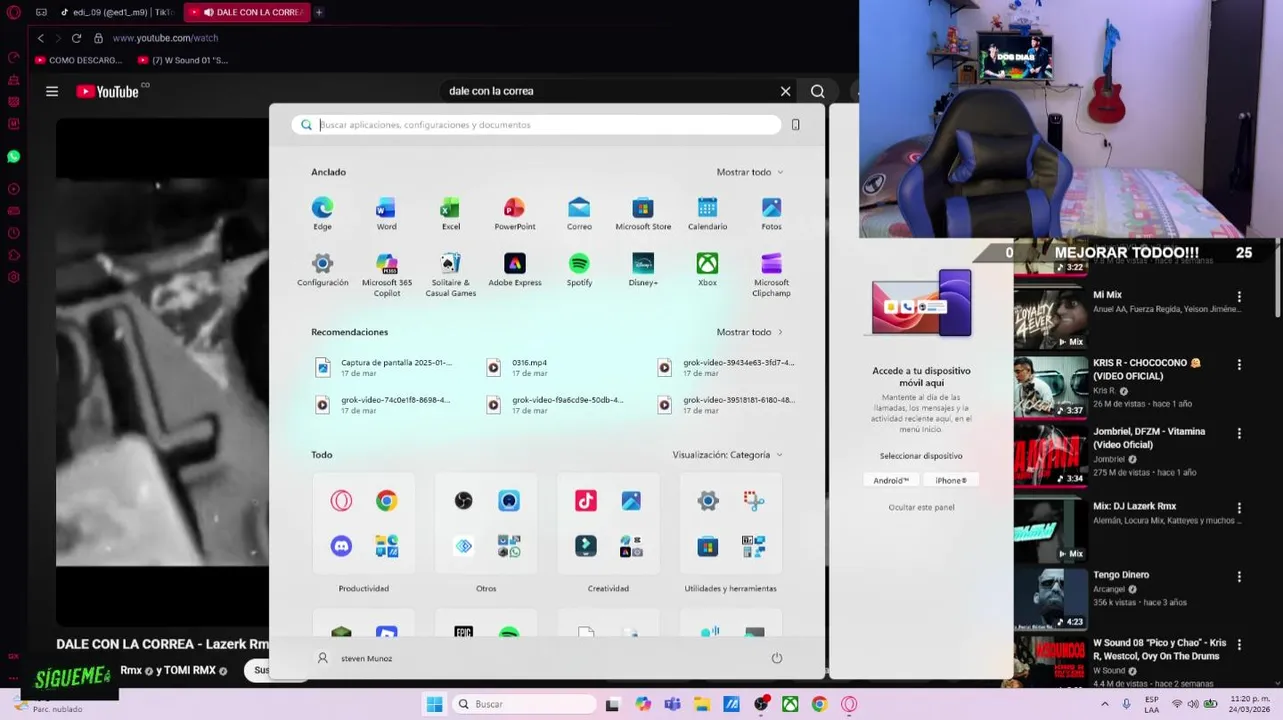
Task: Open Opera GX main menu logo
Action: (13, 12)
